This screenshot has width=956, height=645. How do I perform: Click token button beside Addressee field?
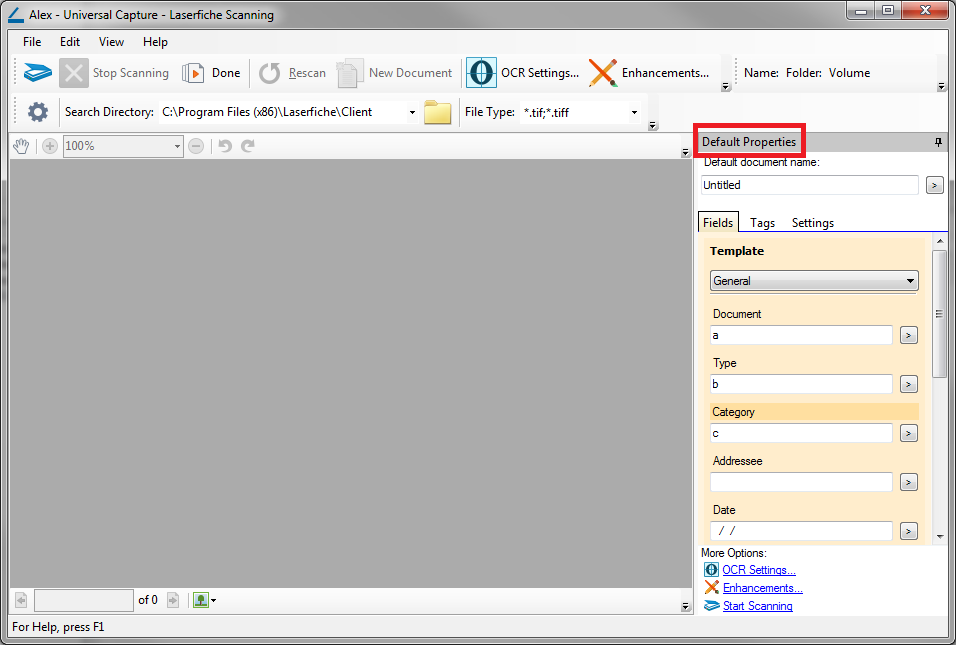pos(908,482)
